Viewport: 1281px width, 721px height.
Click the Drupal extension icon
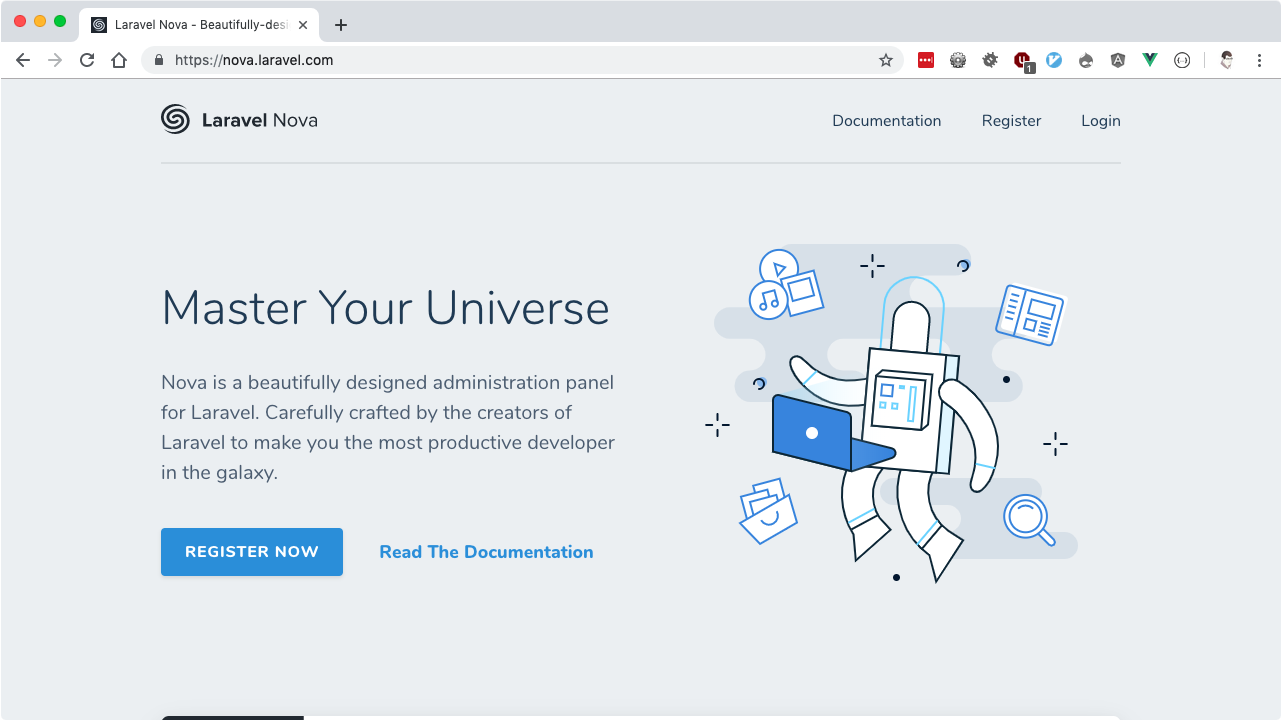tap(1086, 60)
